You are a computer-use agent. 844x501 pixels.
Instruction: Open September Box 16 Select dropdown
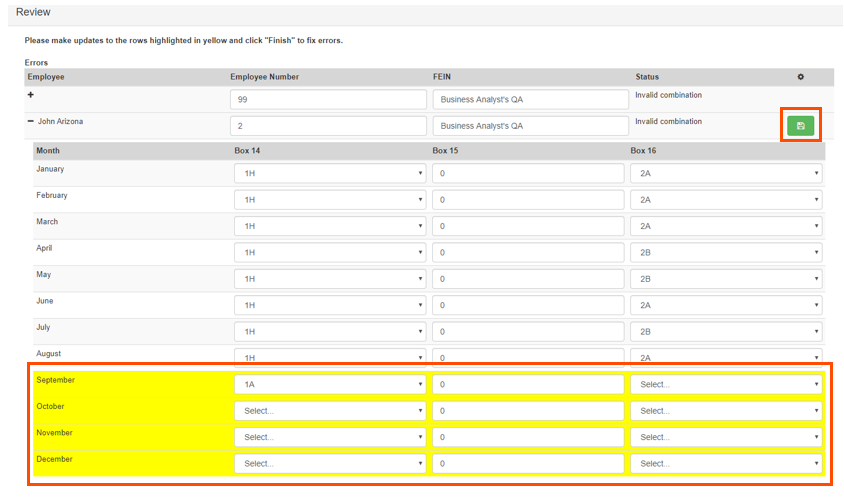pos(726,385)
